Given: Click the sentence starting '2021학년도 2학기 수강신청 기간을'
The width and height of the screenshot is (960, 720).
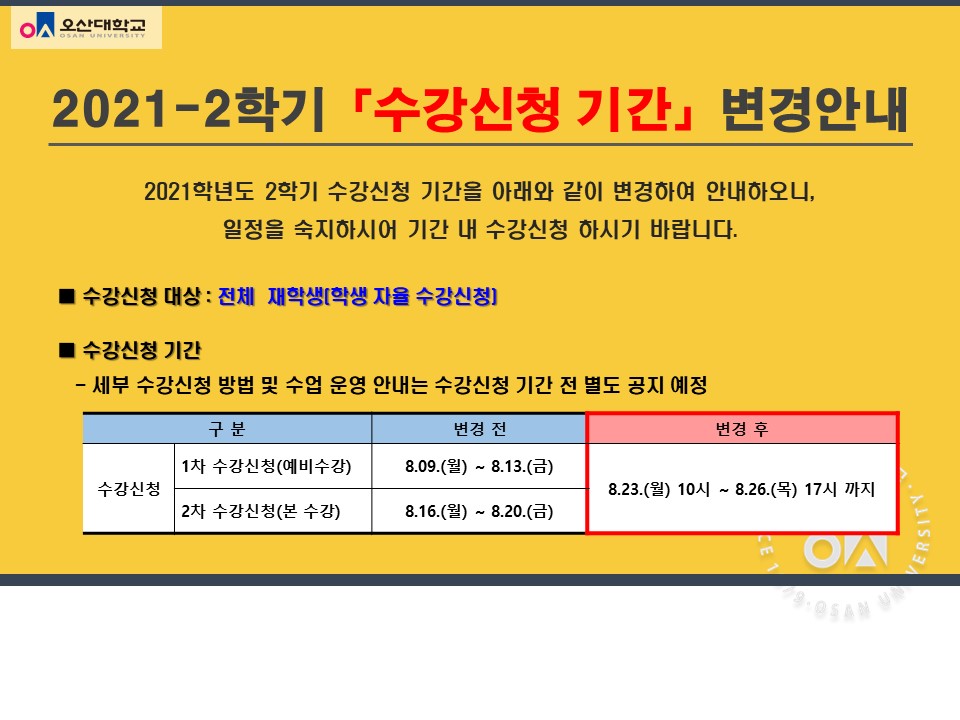Looking at the screenshot, I should click(479, 192).
